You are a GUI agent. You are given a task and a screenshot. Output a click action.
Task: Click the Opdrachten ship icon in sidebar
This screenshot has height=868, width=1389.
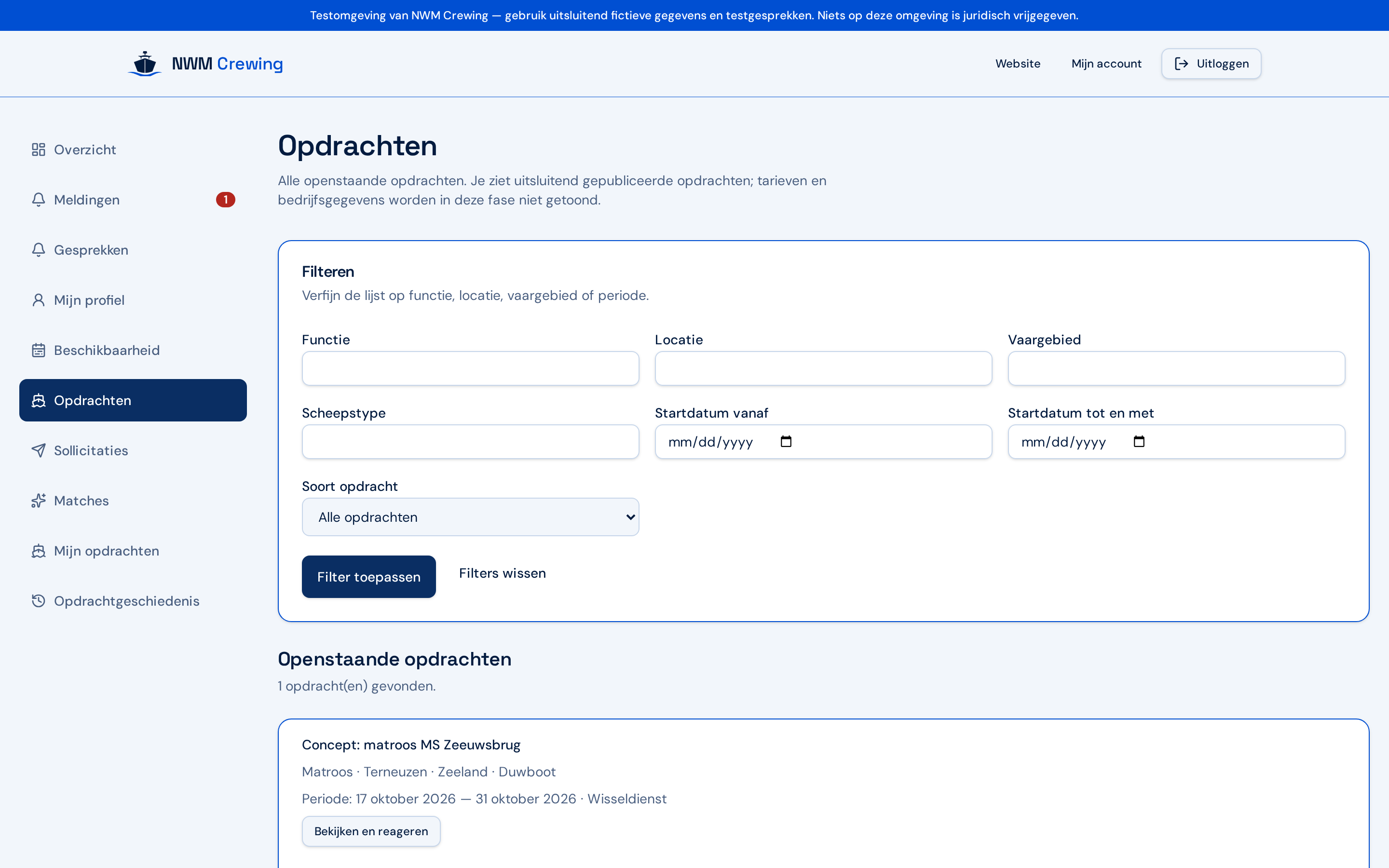39,400
